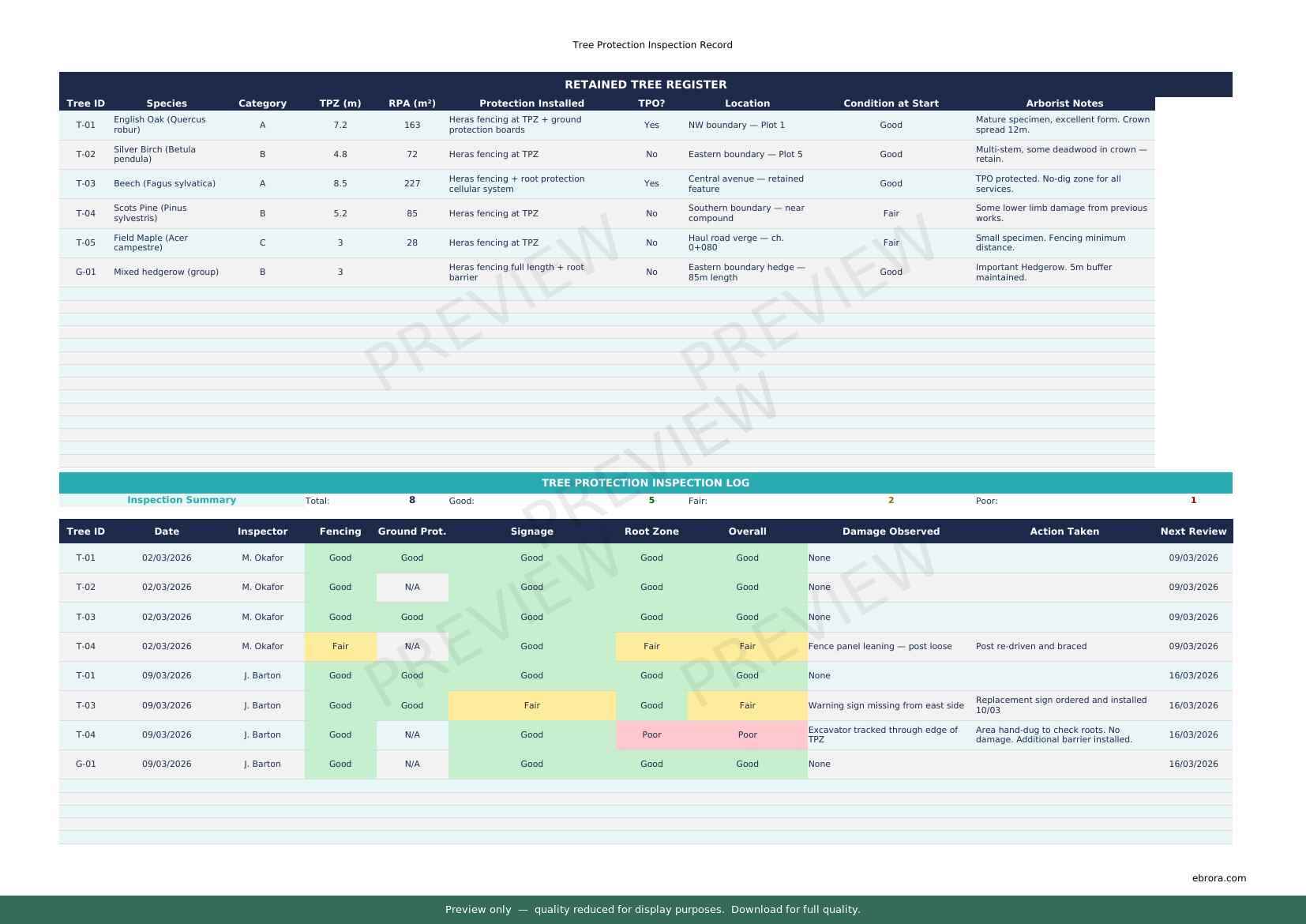Click the Species column header

click(167, 103)
